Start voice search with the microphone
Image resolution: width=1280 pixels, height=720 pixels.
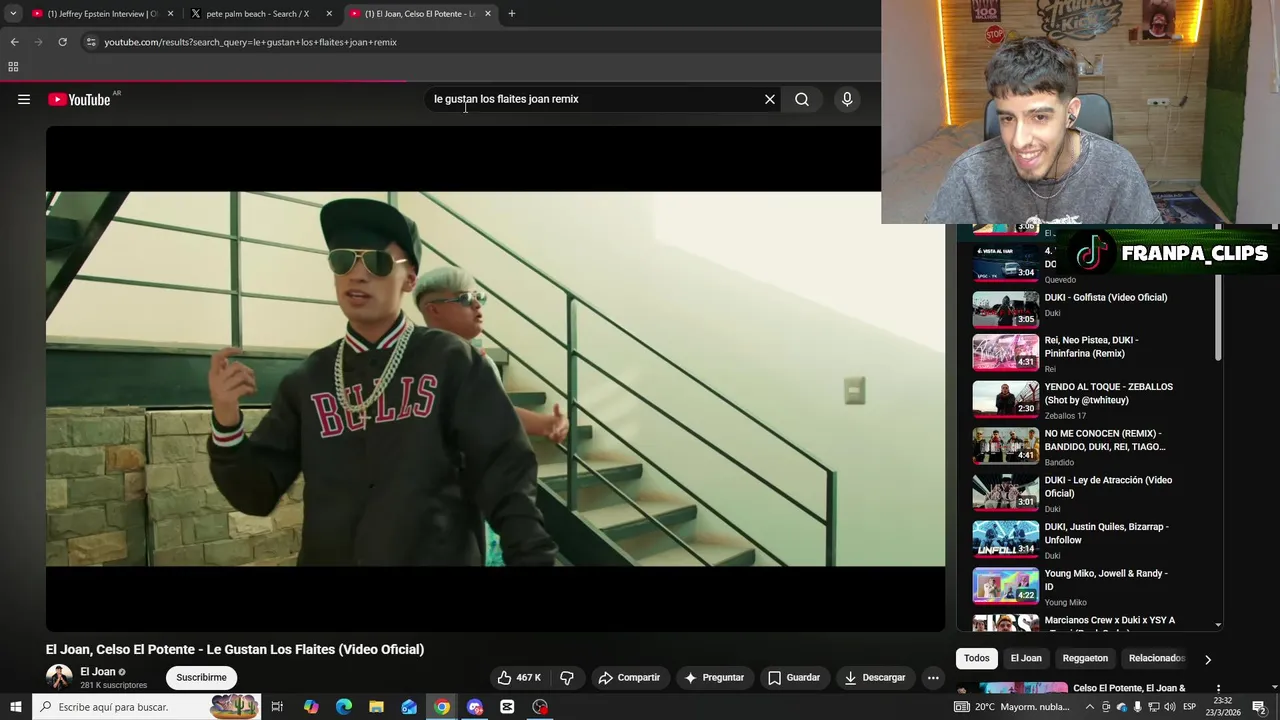pos(847,99)
